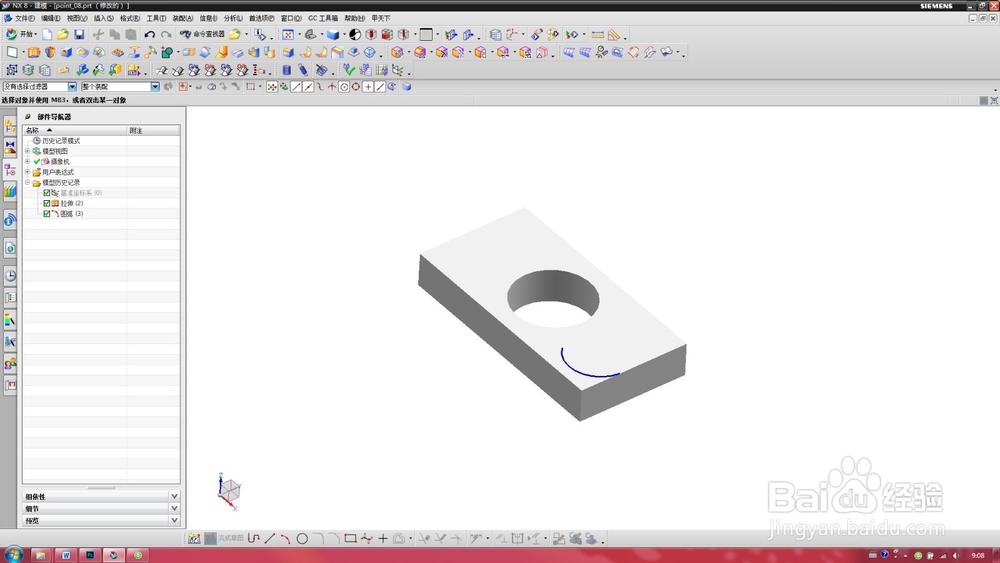Toggle the arc center snap option
1000x563 pixels.
click(x=344, y=87)
